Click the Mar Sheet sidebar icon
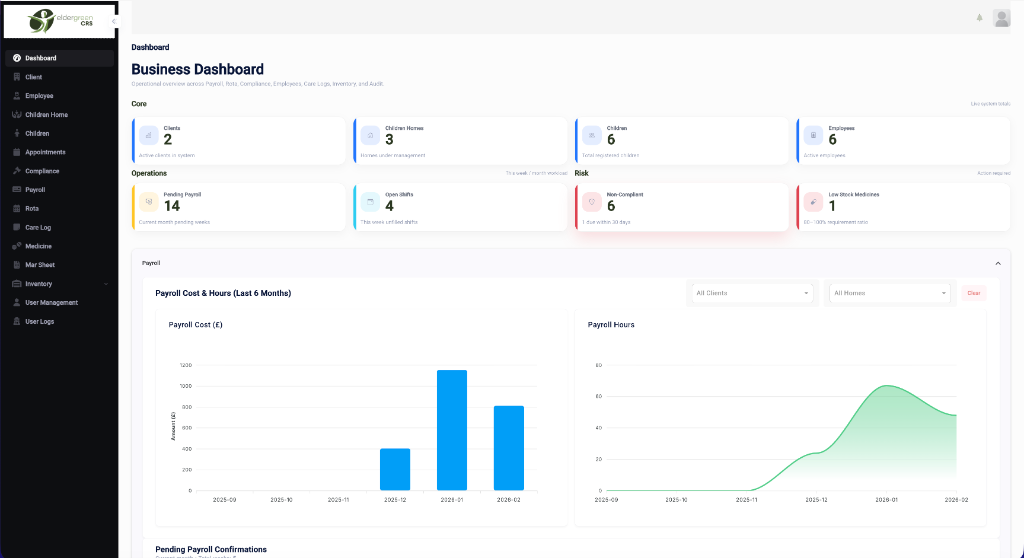Viewport: 1024px width, 558px height. [x=17, y=265]
